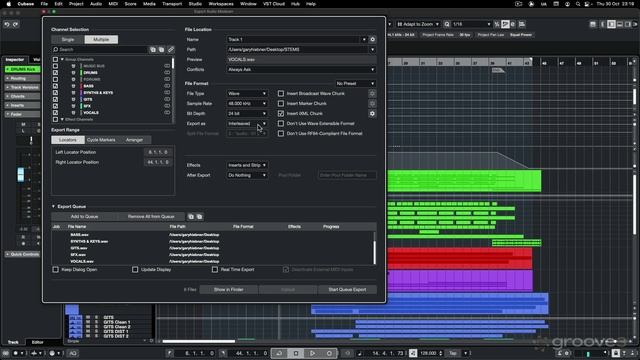Open settings gear for Insert Marker Chunk
The image size is (640, 360).
(x=372, y=104)
